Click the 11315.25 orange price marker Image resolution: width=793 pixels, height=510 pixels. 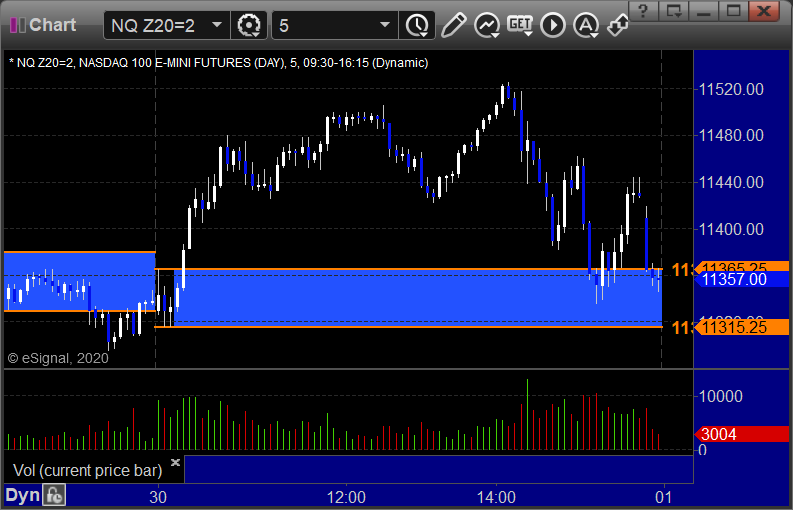[741, 327]
